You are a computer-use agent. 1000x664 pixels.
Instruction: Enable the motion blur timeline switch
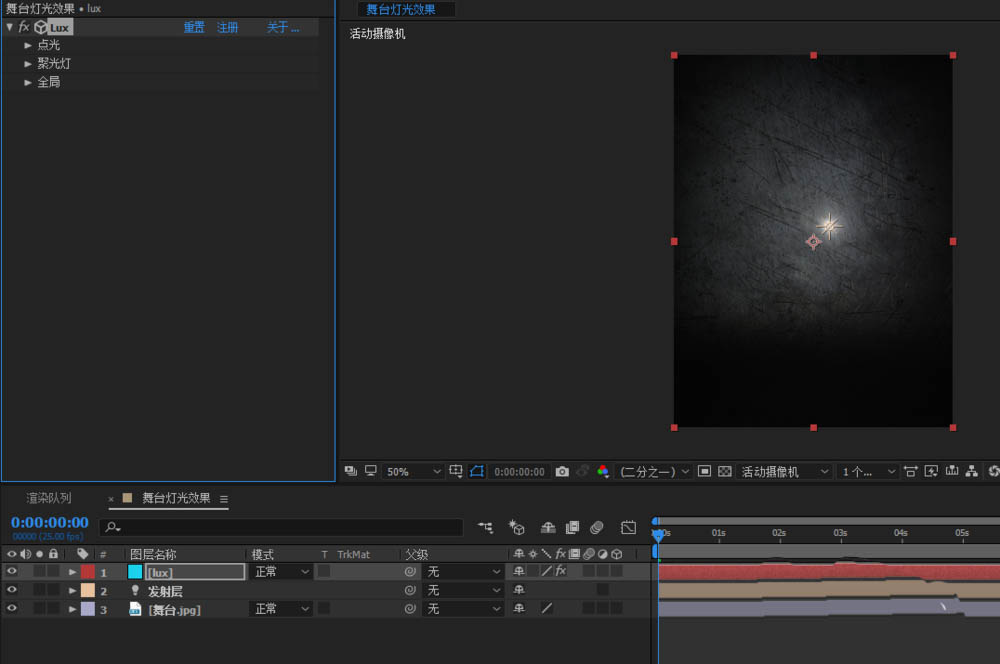[596, 527]
